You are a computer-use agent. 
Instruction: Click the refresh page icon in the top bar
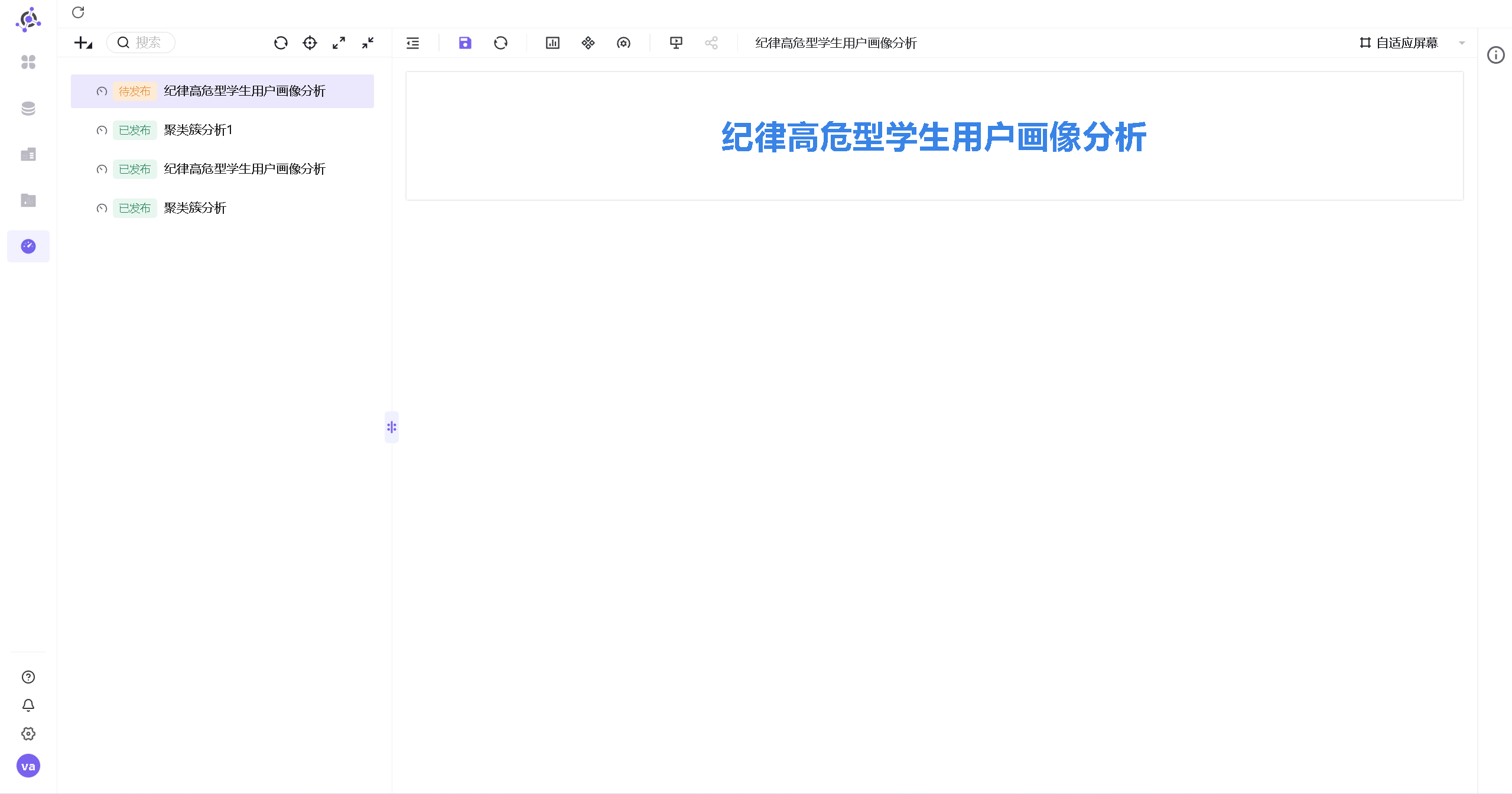(78, 12)
